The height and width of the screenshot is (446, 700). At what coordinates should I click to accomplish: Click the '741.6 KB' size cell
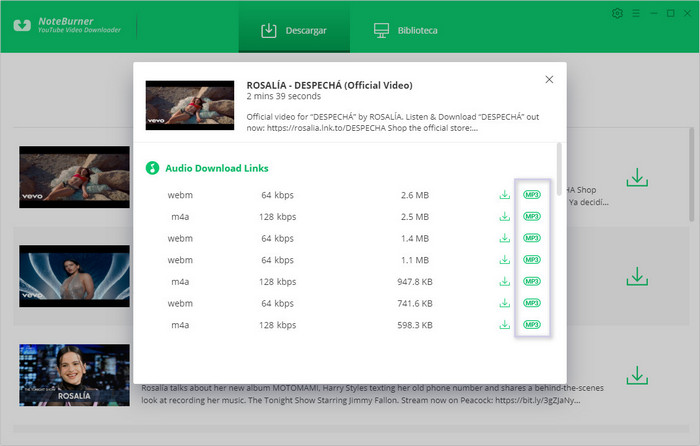click(x=415, y=303)
